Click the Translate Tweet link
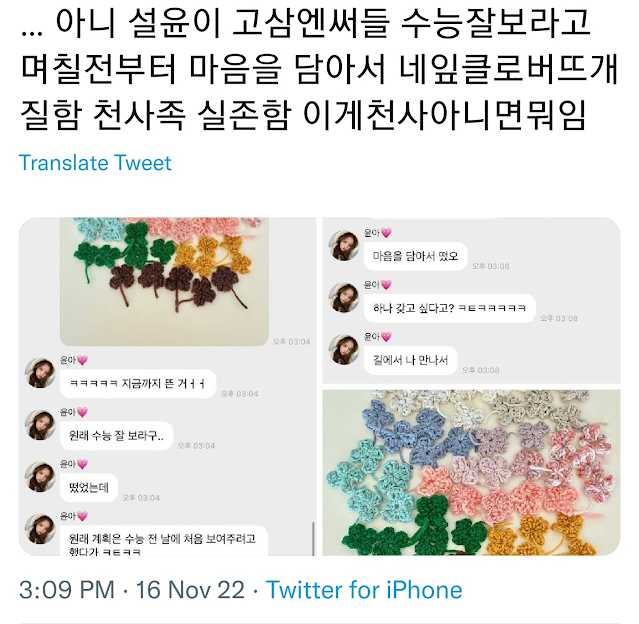 click(x=95, y=163)
